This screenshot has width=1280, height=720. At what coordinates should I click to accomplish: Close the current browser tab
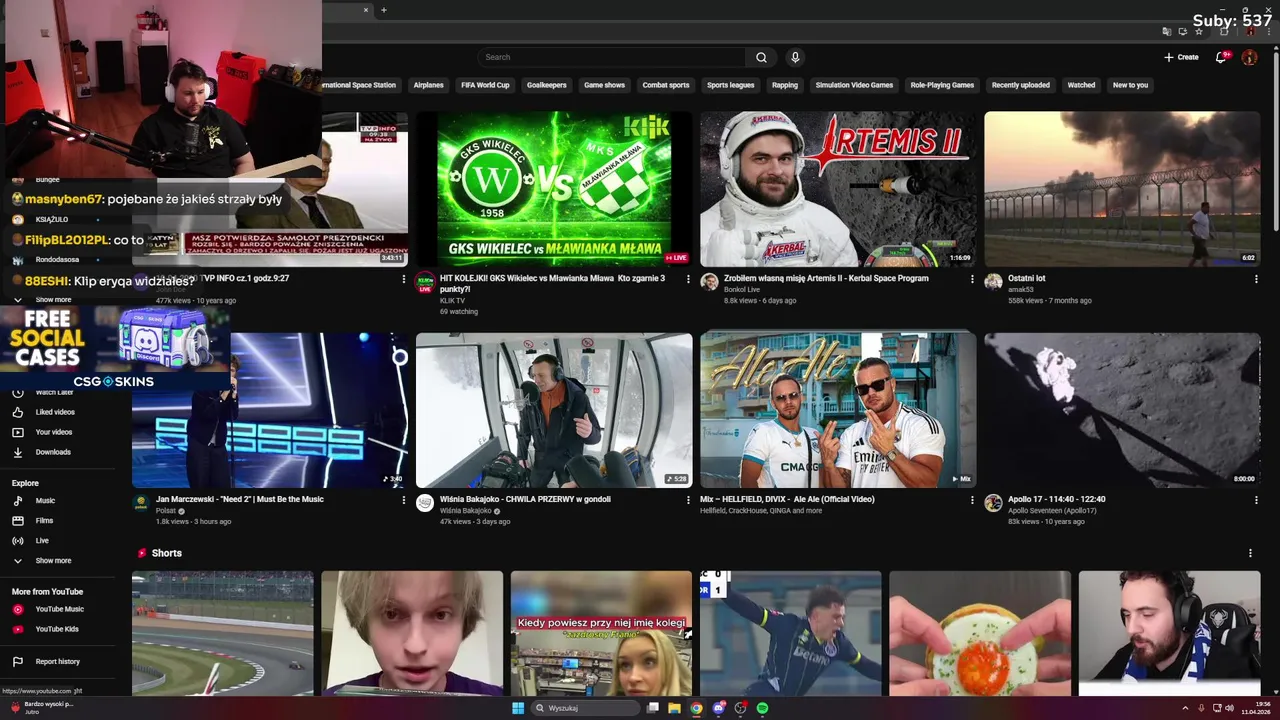point(366,10)
